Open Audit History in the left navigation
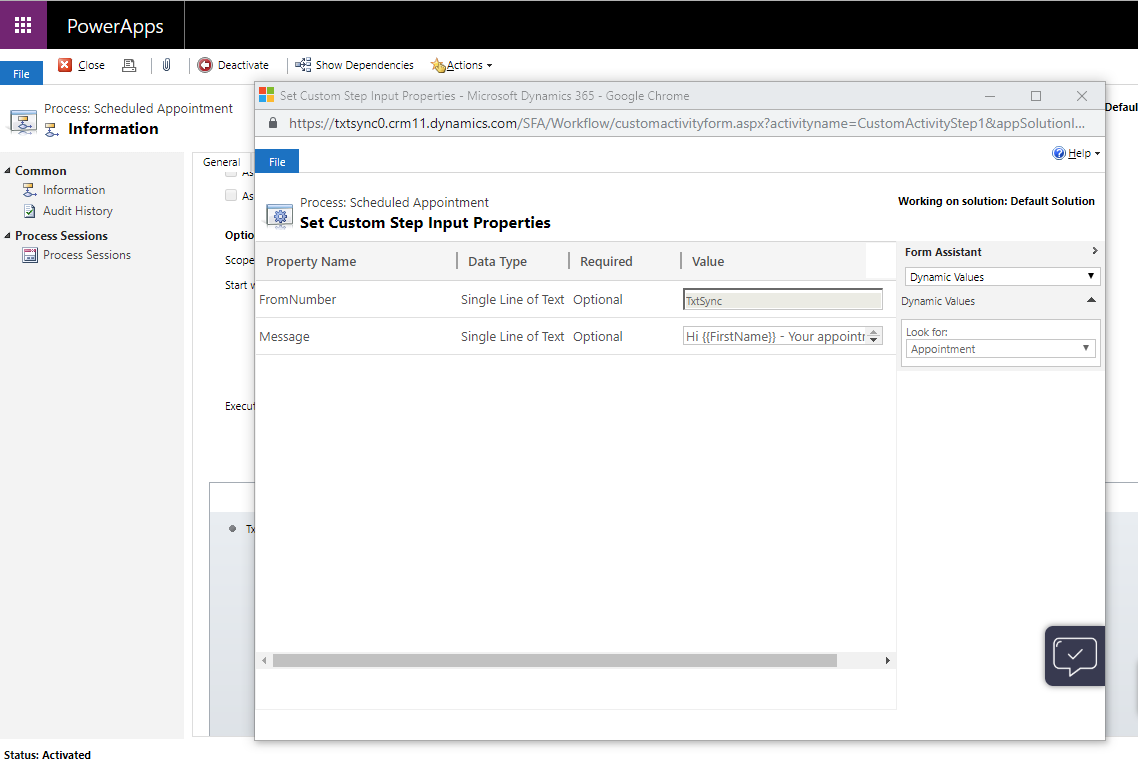This screenshot has width=1138, height=771. 77,211
